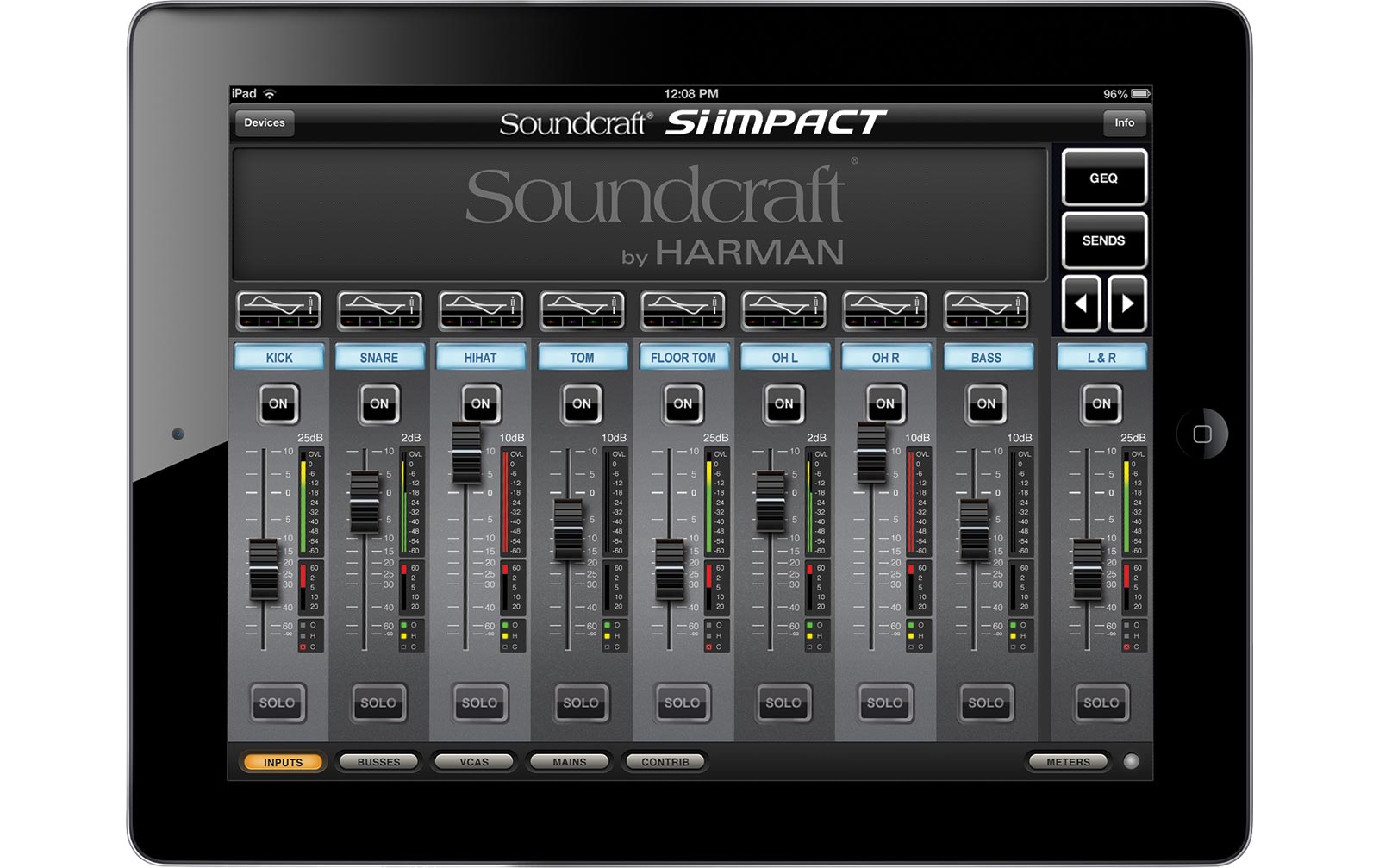This screenshot has height=868, width=1379.
Task: Select the SNARE channel name label
Action: tap(379, 357)
